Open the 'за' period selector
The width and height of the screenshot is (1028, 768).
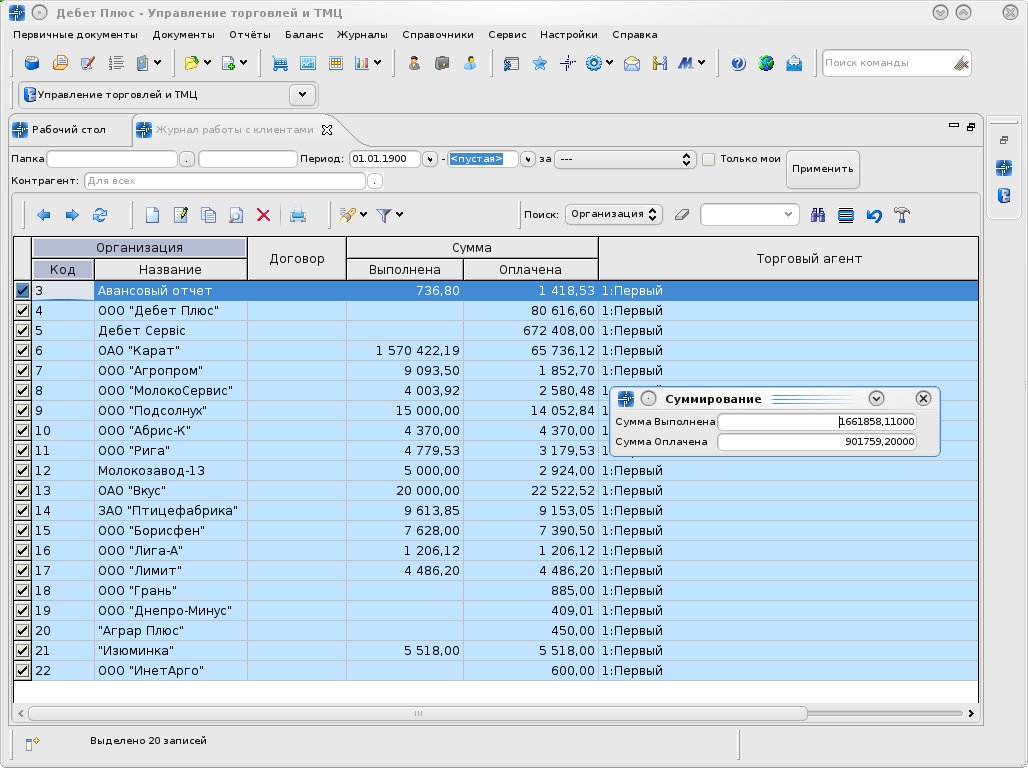624,159
